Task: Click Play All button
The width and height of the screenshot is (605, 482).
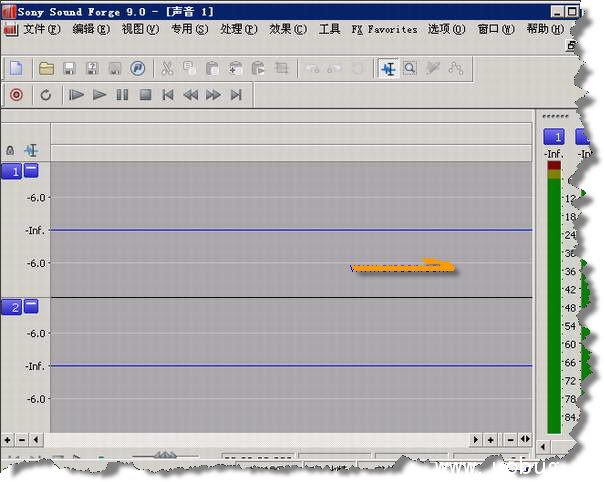Action: pos(76,95)
